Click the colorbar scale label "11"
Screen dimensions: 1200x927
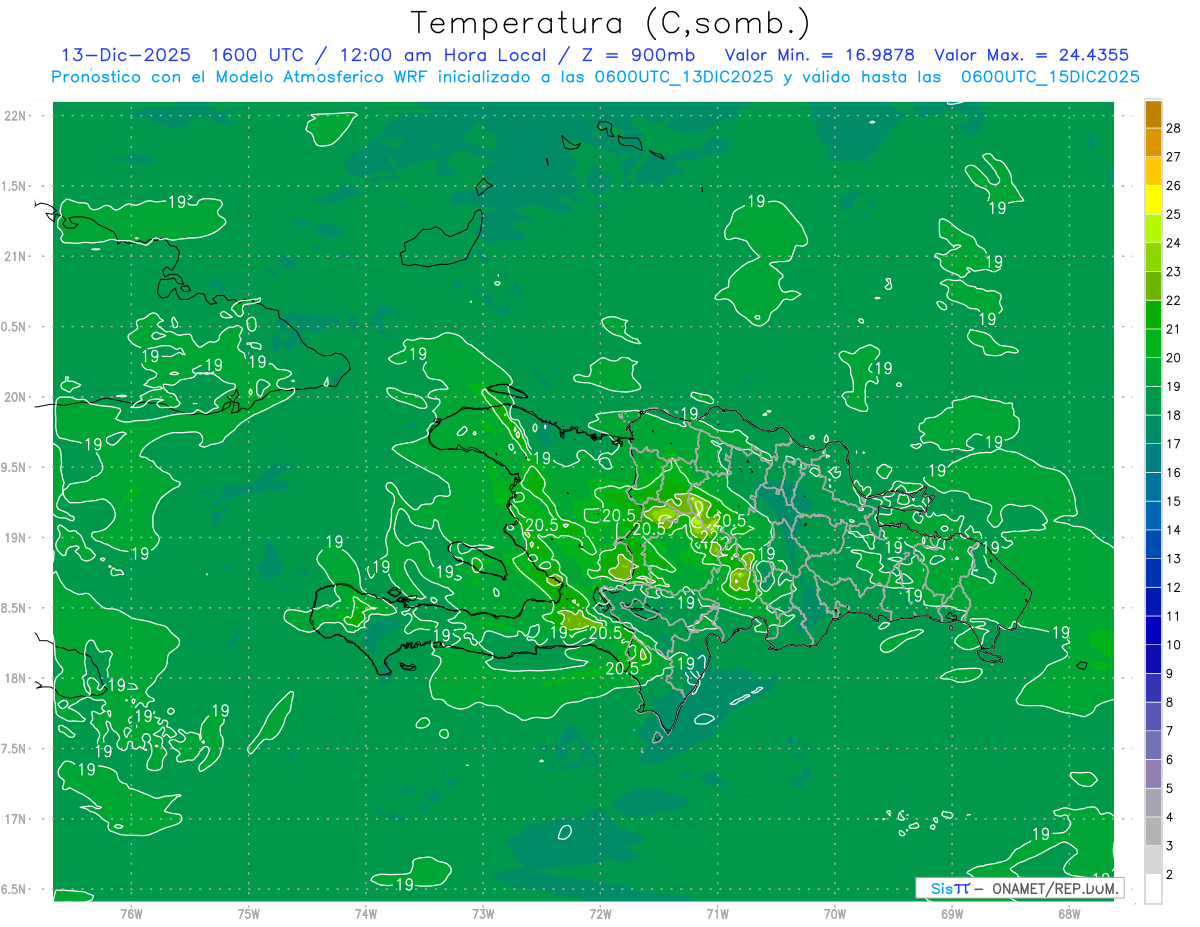click(x=1174, y=616)
